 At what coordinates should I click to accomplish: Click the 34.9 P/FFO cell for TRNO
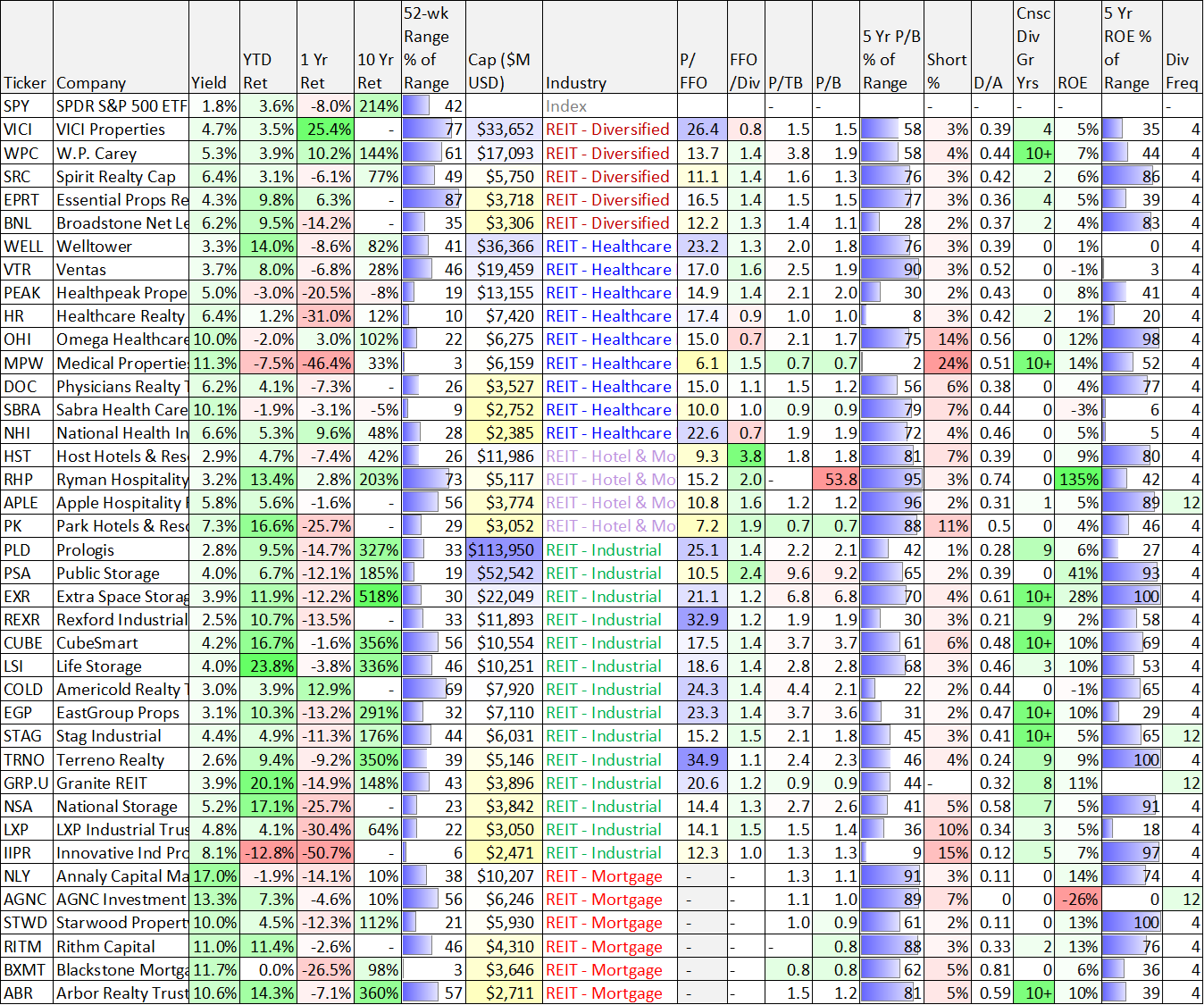point(701,759)
